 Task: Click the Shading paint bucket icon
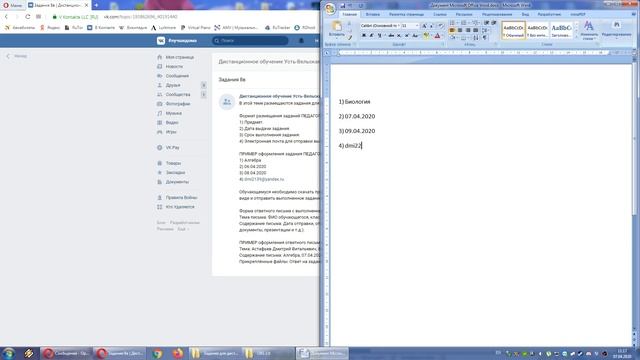(453, 38)
